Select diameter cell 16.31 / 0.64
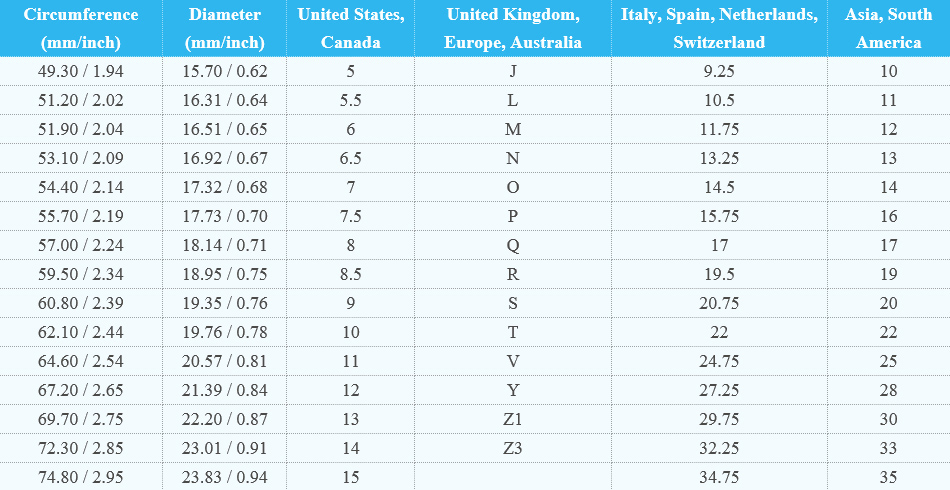 [225, 101]
